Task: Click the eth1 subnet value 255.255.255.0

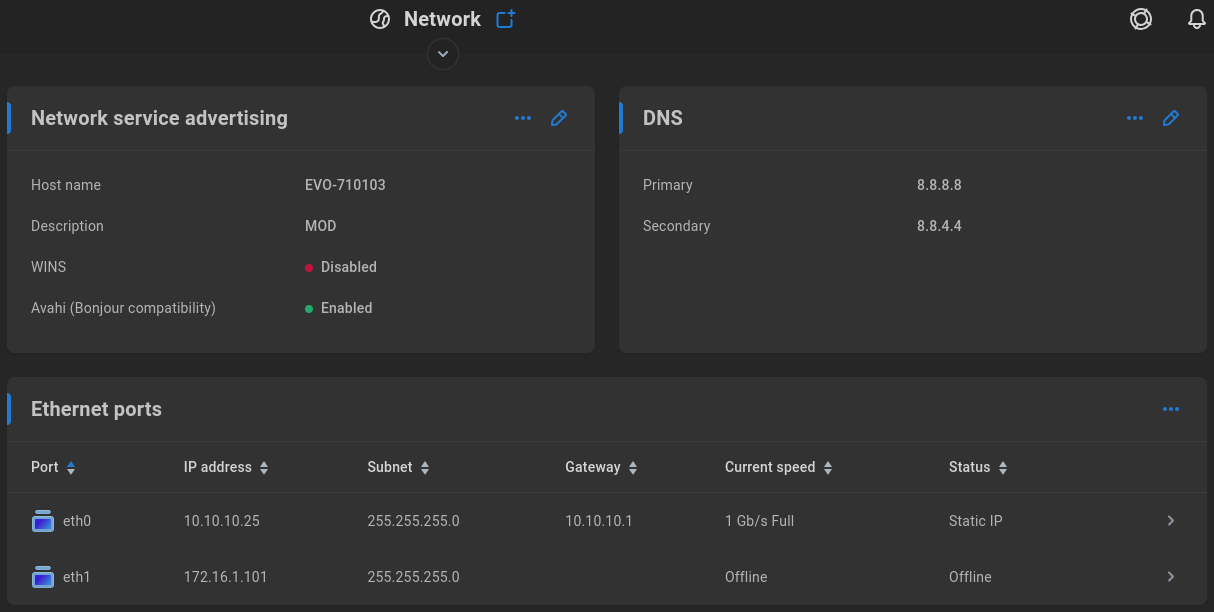Action: [x=414, y=577]
